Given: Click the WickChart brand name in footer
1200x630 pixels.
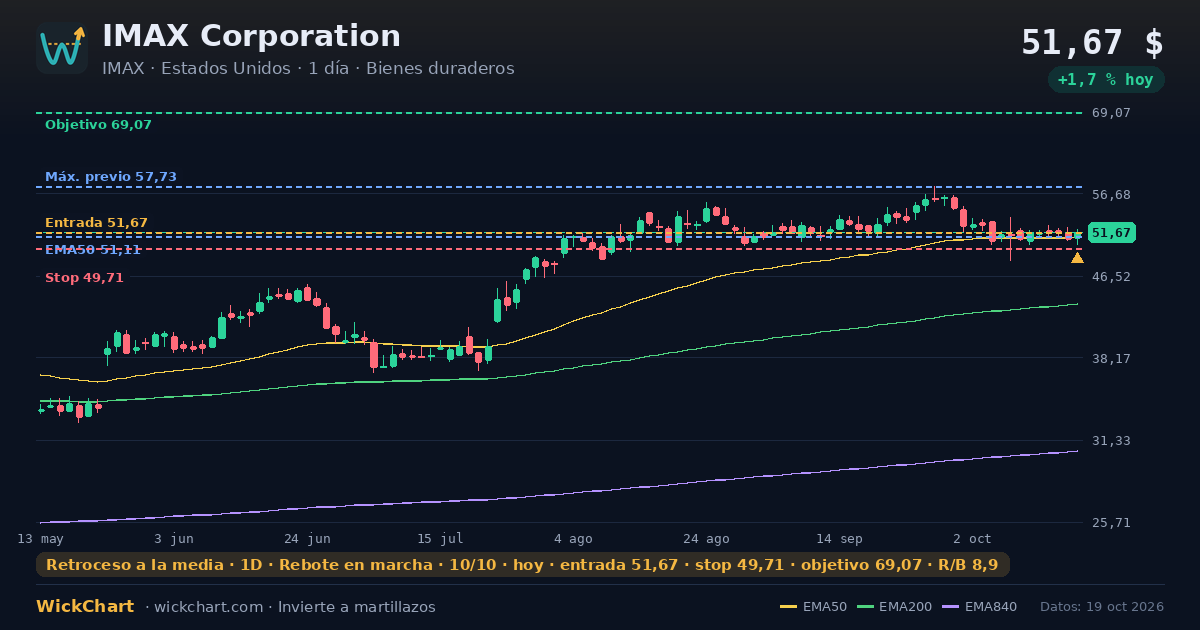Looking at the screenshot, I should pyautogui.click(x=85, y=607).
